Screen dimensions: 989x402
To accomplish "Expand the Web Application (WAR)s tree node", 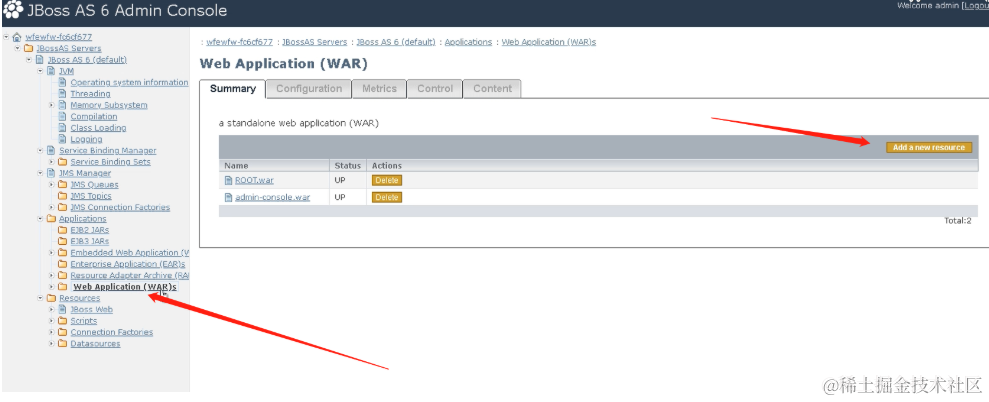I will coord(52,287).
